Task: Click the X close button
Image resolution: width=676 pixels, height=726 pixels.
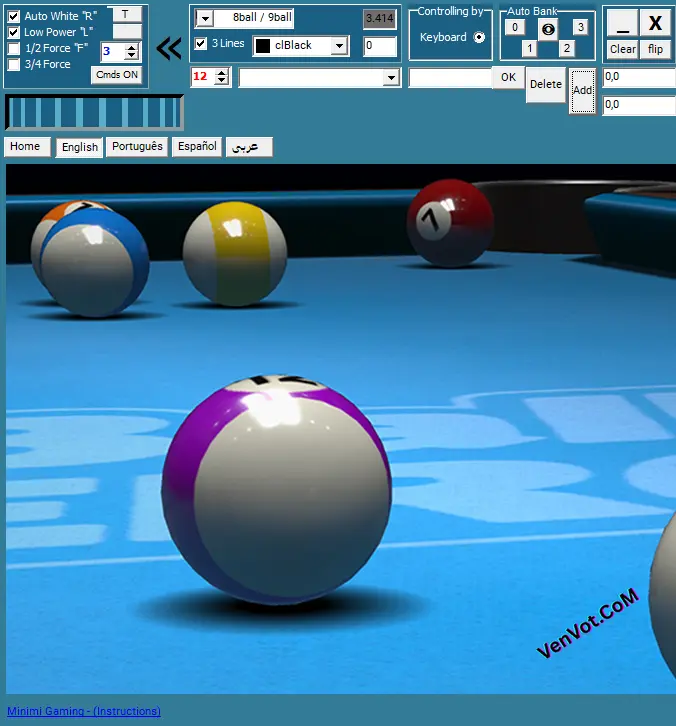Action: [x=655, y=23]
